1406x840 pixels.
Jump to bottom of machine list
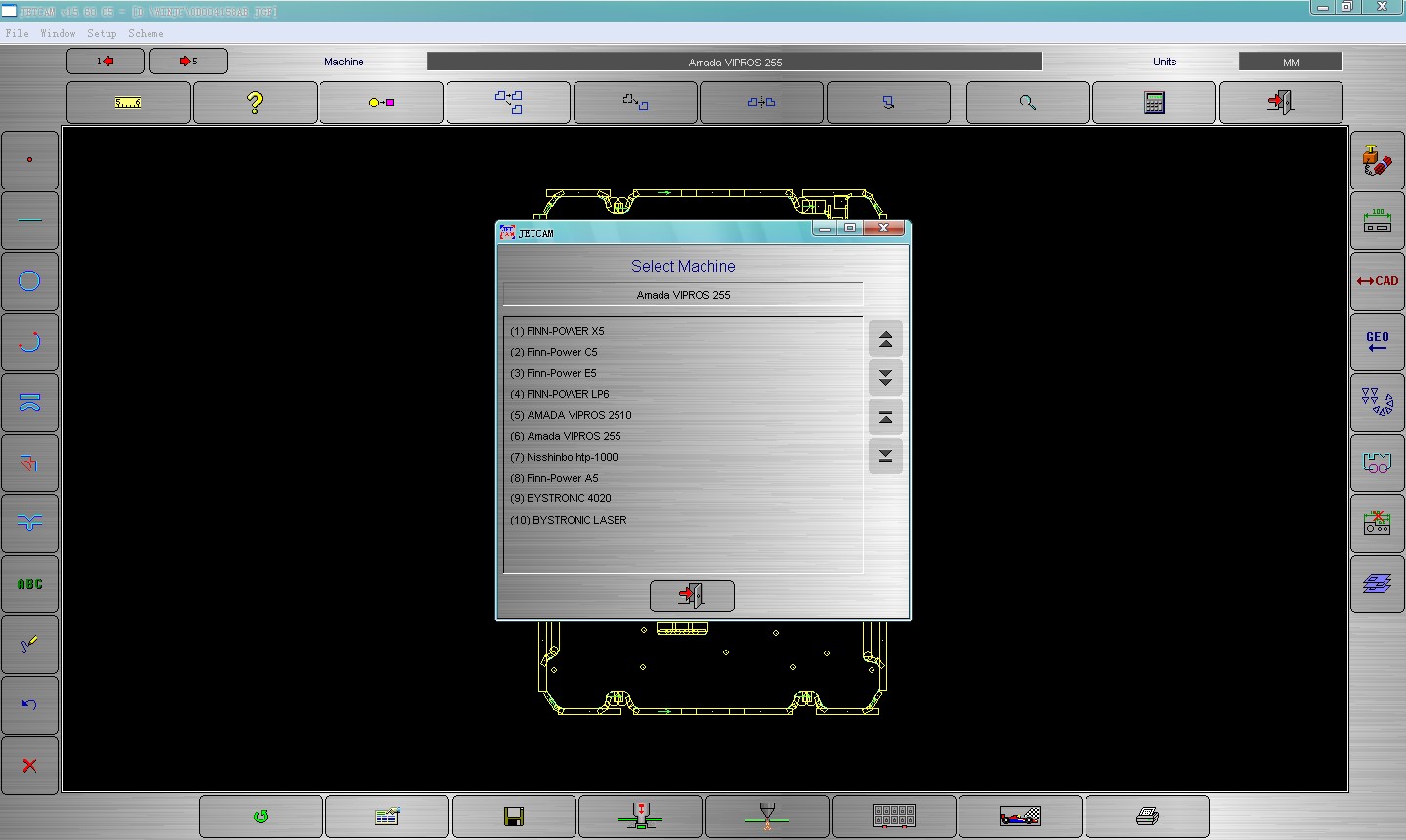coord(885,456)
